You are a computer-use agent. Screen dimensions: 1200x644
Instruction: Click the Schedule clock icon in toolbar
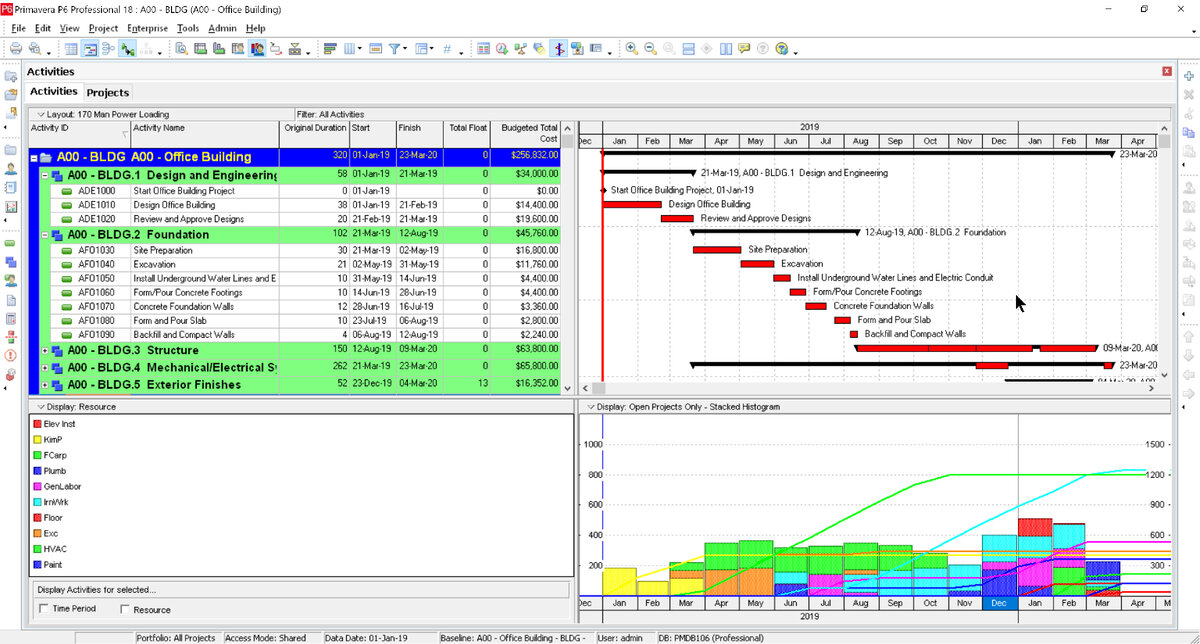tap(501, 48)
